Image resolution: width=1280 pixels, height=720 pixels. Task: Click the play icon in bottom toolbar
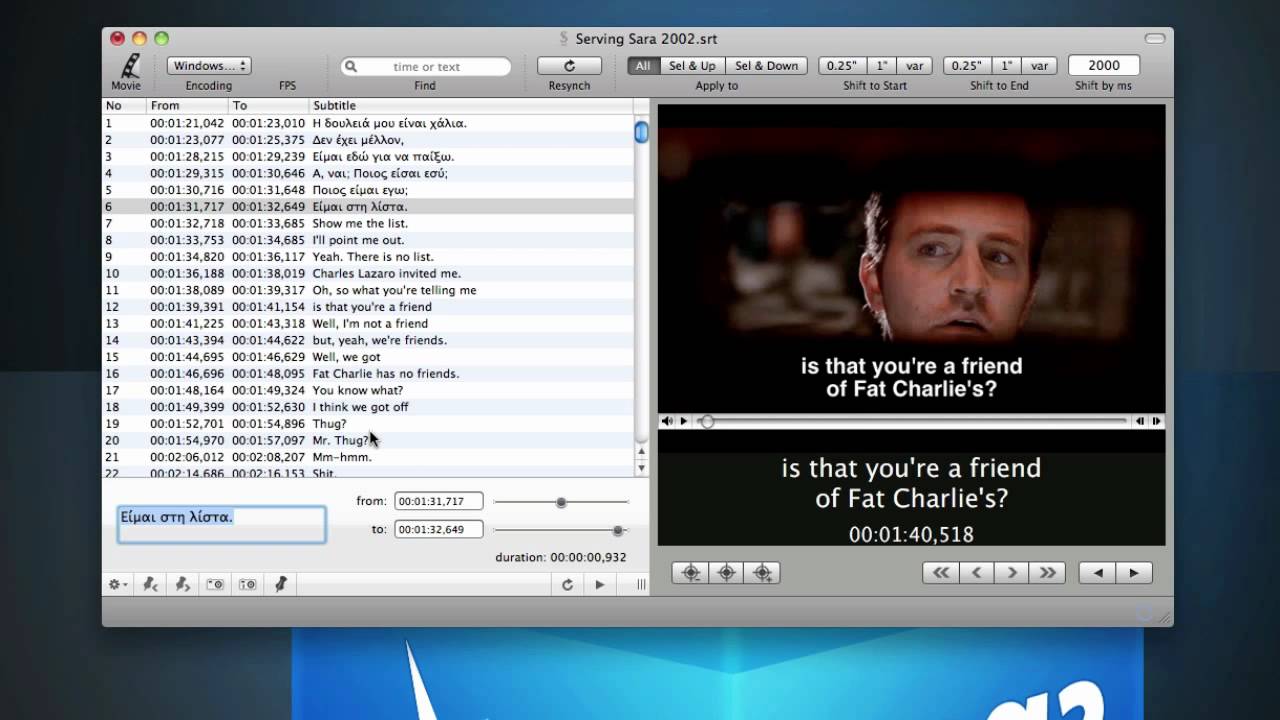pyautogui.click(x=600, y=584)
